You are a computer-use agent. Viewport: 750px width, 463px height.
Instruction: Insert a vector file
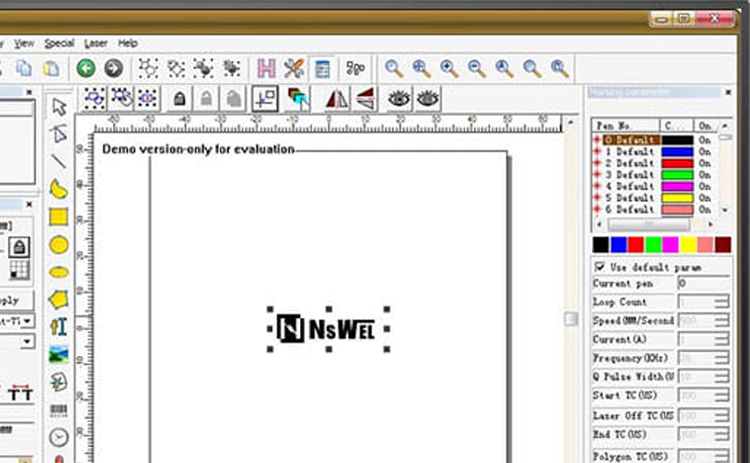click(58, 382)
